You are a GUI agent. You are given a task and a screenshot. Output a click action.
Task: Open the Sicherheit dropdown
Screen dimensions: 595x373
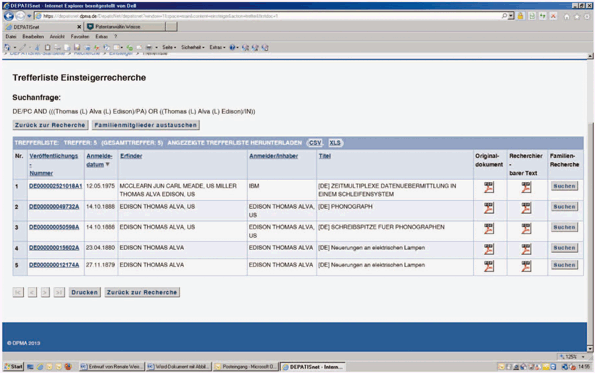[x=192, y=47]
